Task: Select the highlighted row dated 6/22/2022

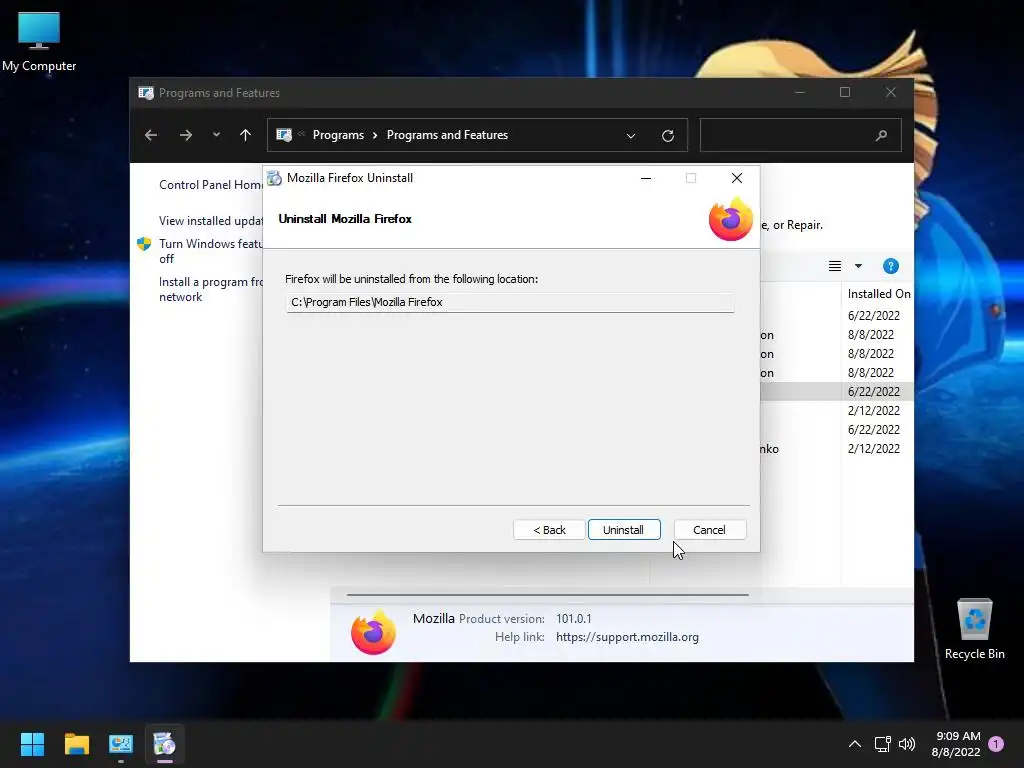Action: coord(837,391)
